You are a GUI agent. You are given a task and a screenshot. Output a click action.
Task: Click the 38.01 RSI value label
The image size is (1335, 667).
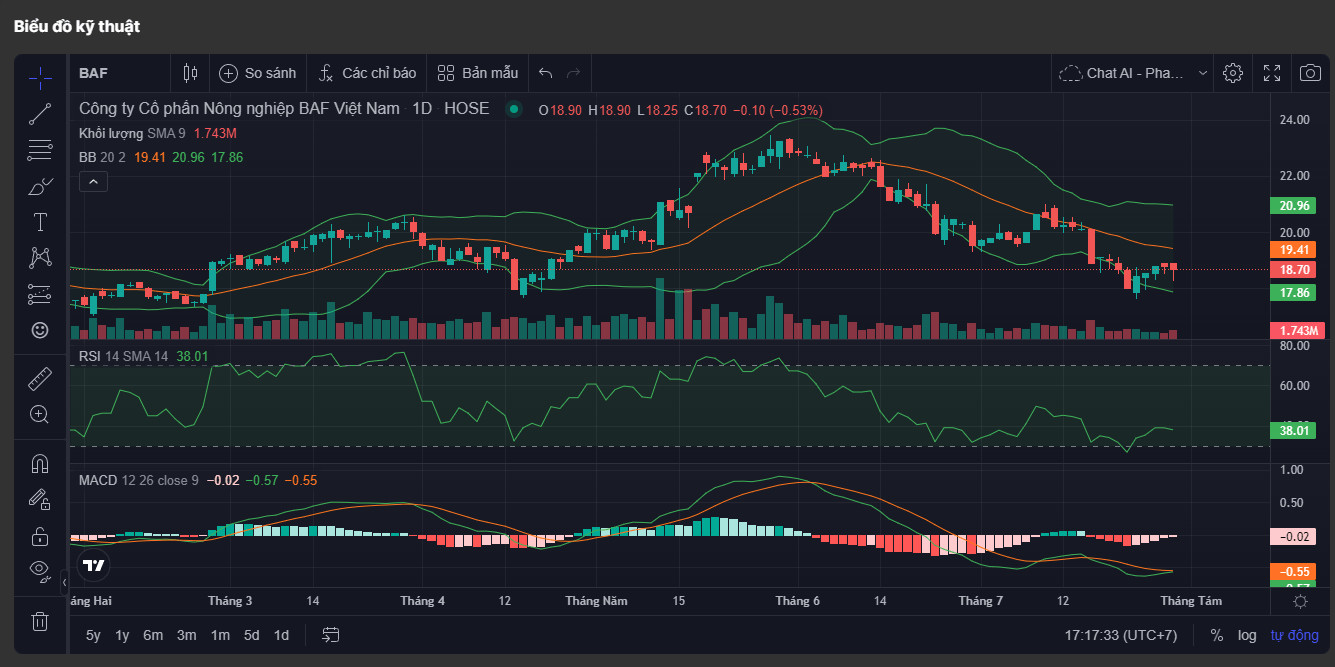[1291, 431]
